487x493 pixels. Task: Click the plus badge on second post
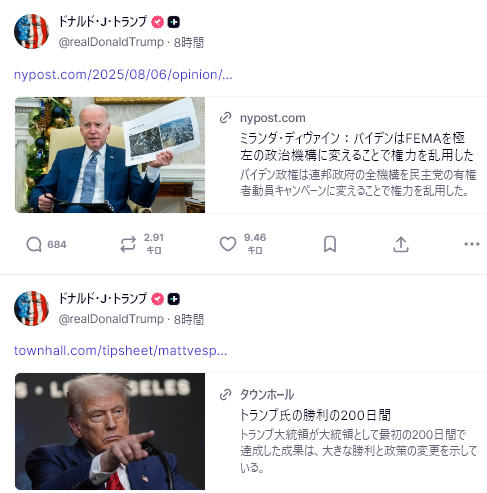173,299
